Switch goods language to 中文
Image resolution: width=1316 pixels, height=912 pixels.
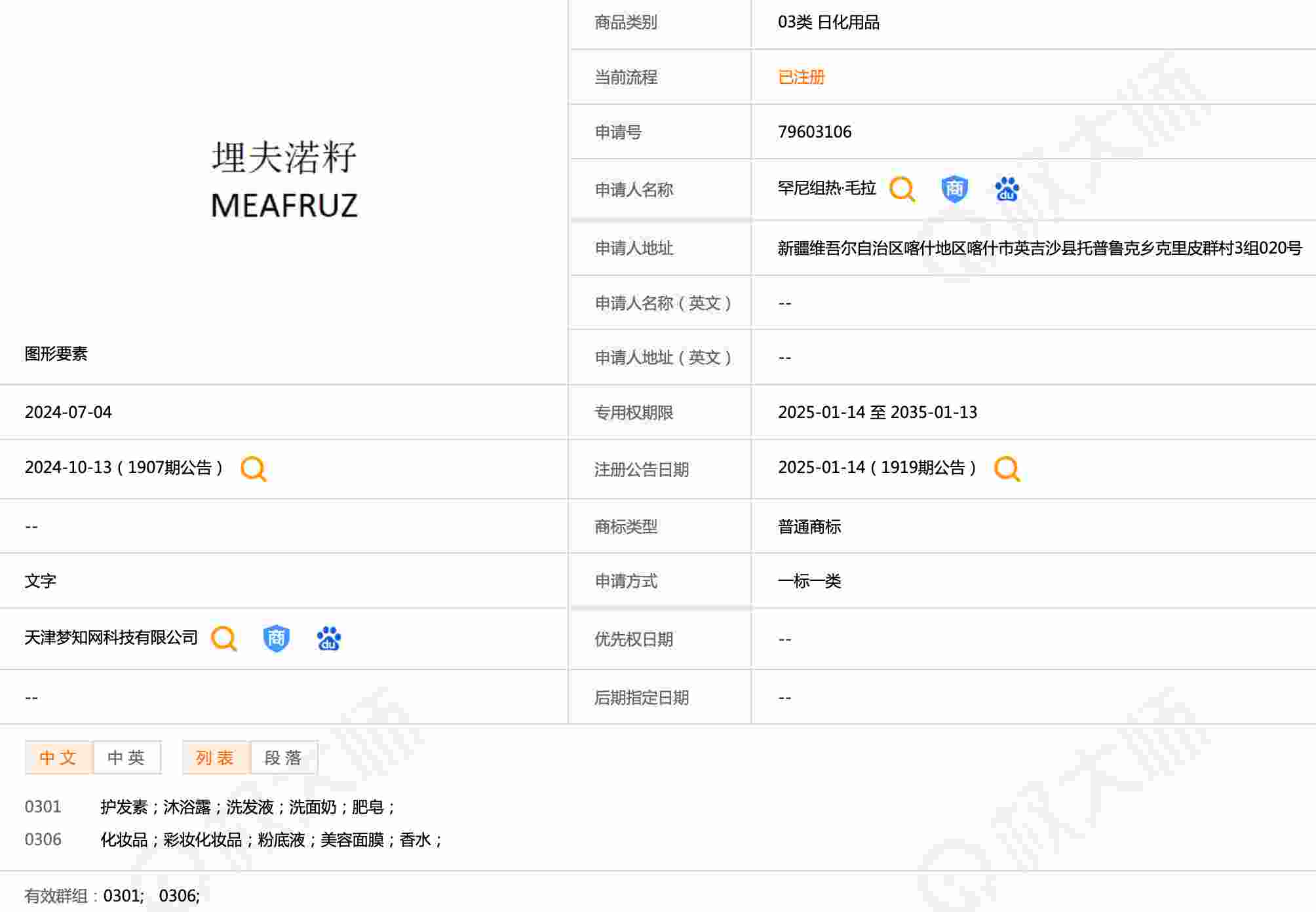(x=58, y=757)
